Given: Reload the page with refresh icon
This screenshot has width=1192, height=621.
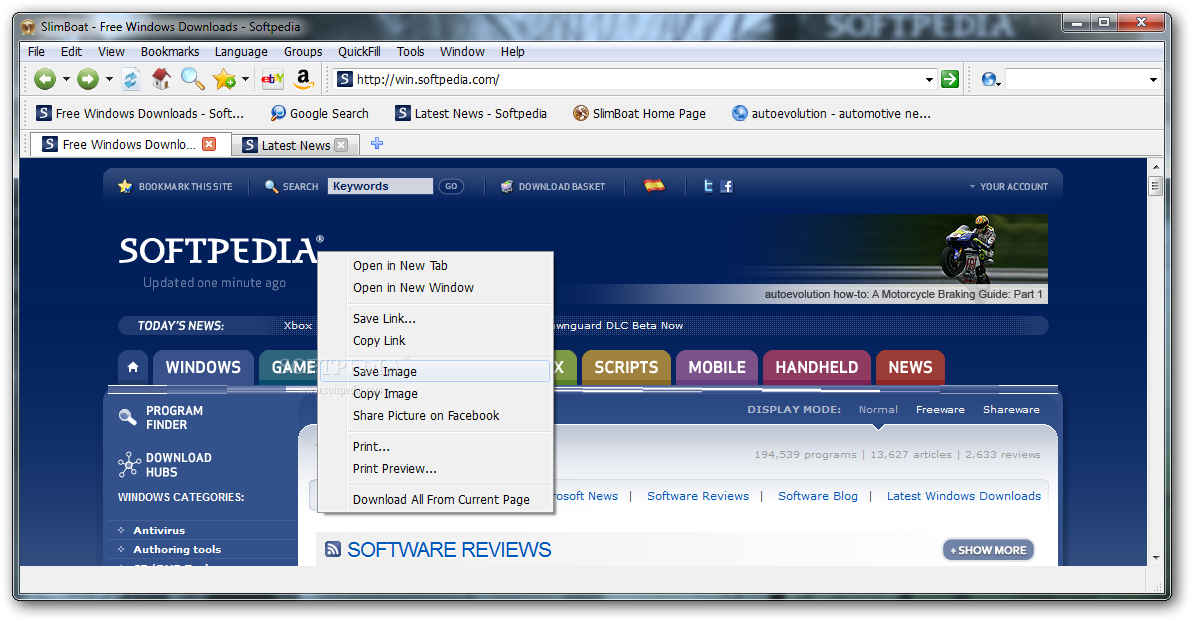Looking at the screenshot, I should [131, 79].
